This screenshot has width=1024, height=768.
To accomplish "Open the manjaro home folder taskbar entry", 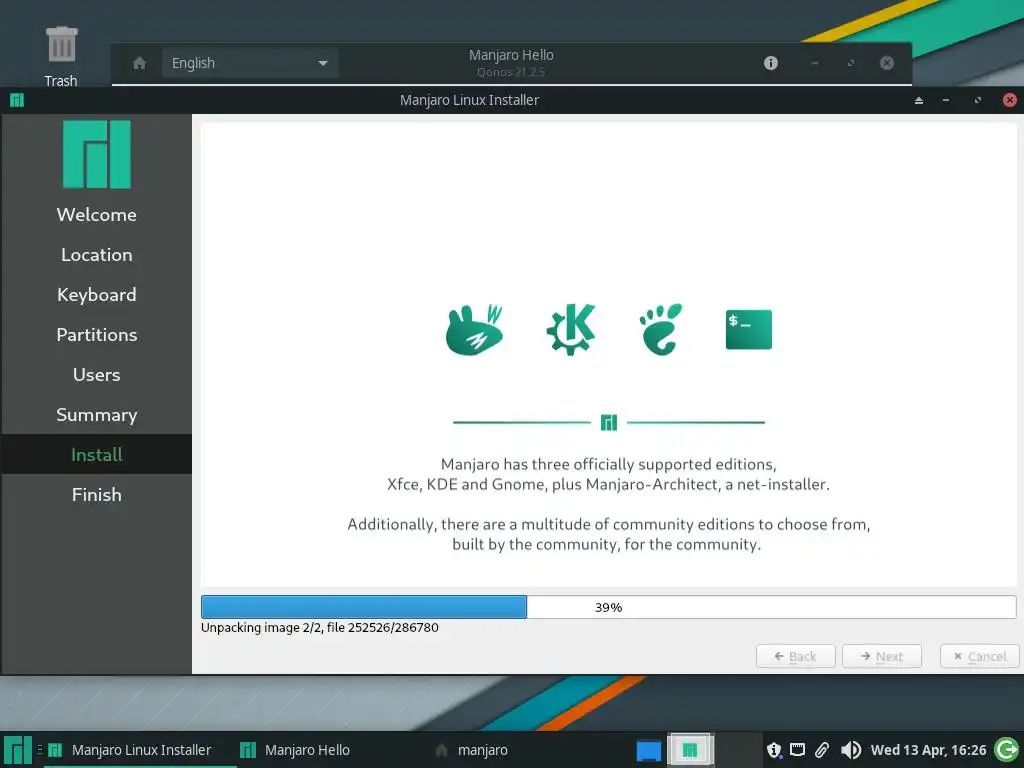I will click(472, 750).
